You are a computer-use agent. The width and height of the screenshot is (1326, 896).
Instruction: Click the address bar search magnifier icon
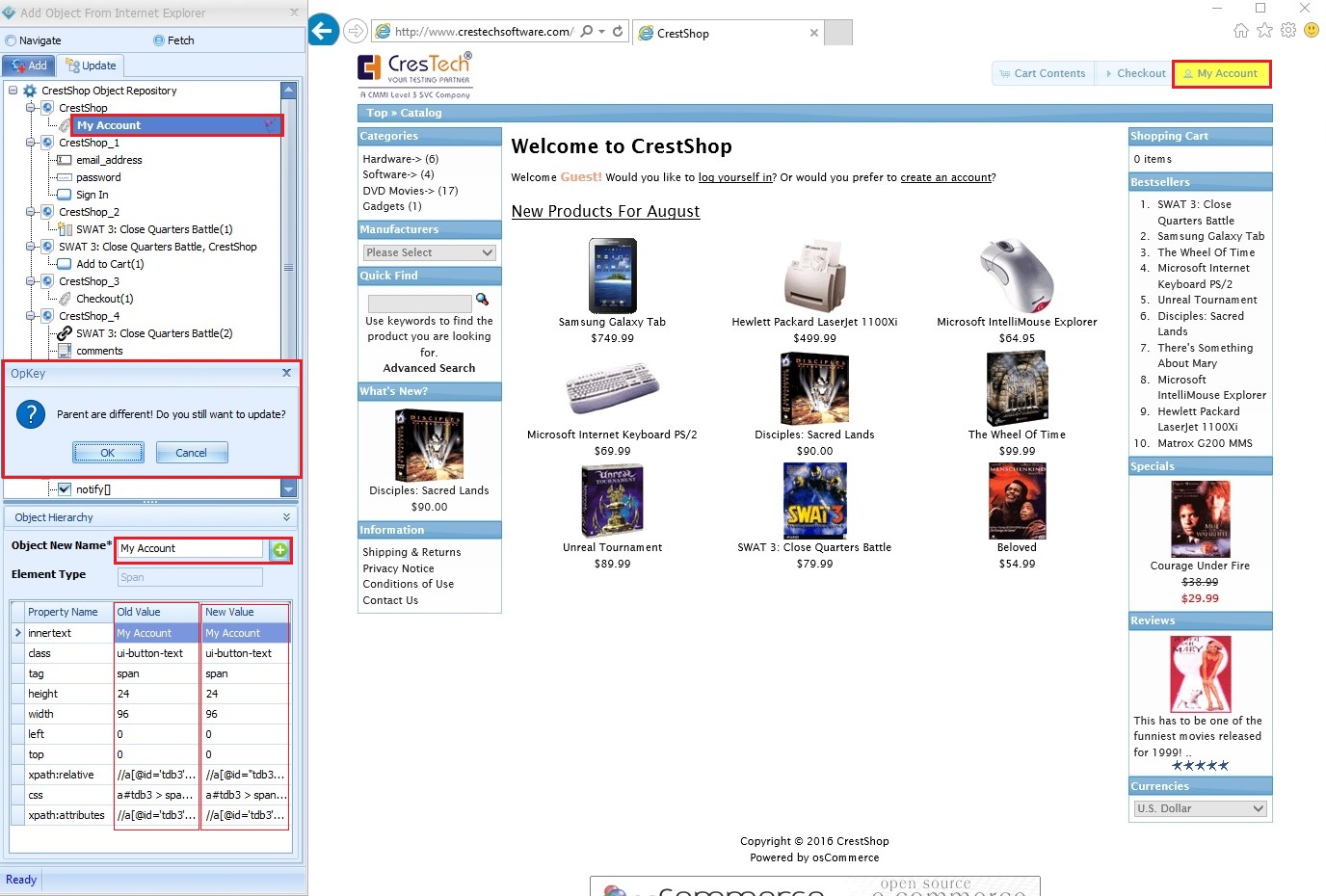point(586,31)
